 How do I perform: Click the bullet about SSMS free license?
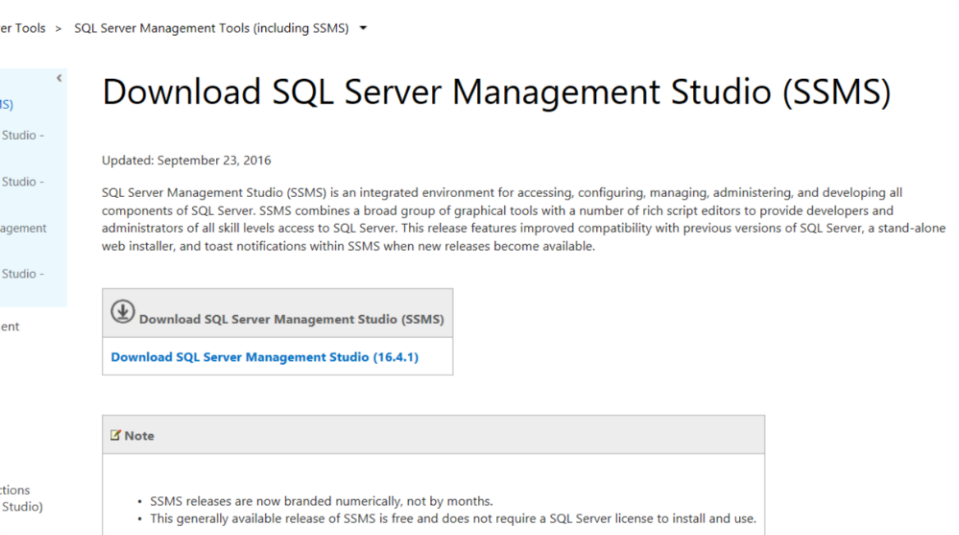click(x=453, y=518)
